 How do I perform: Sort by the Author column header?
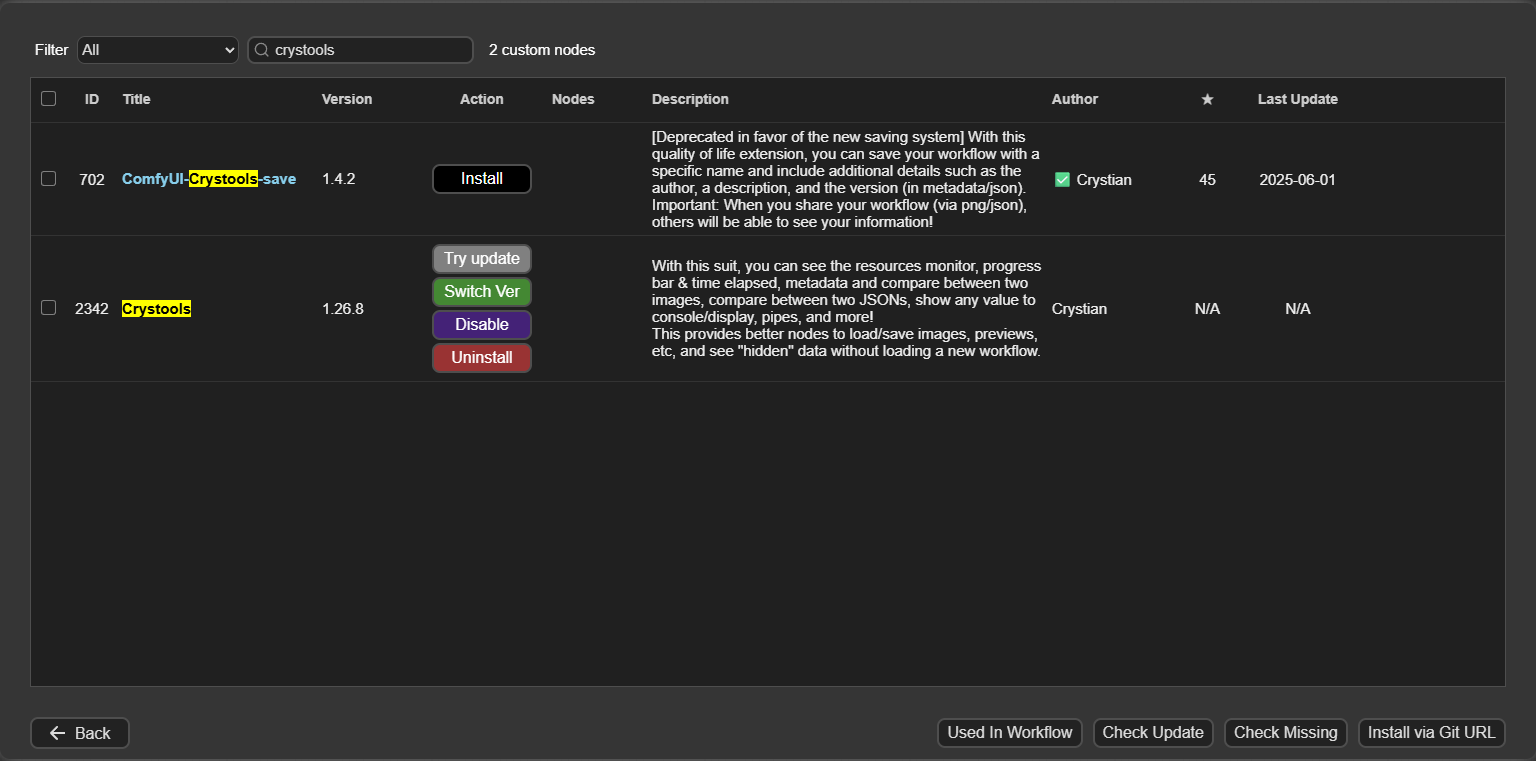[1074, 99]
